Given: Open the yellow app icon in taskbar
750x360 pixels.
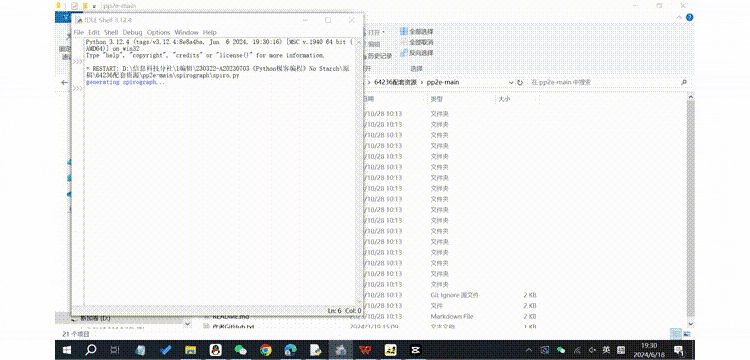Looking at the screenshot, I should pyautogui.click(x=390, y=350).
